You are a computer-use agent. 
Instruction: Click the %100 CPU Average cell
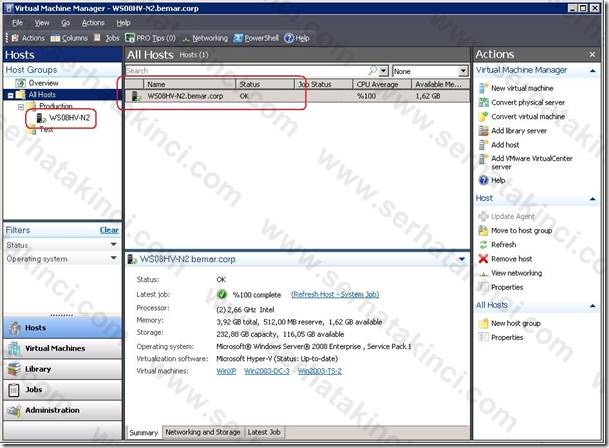366,96
